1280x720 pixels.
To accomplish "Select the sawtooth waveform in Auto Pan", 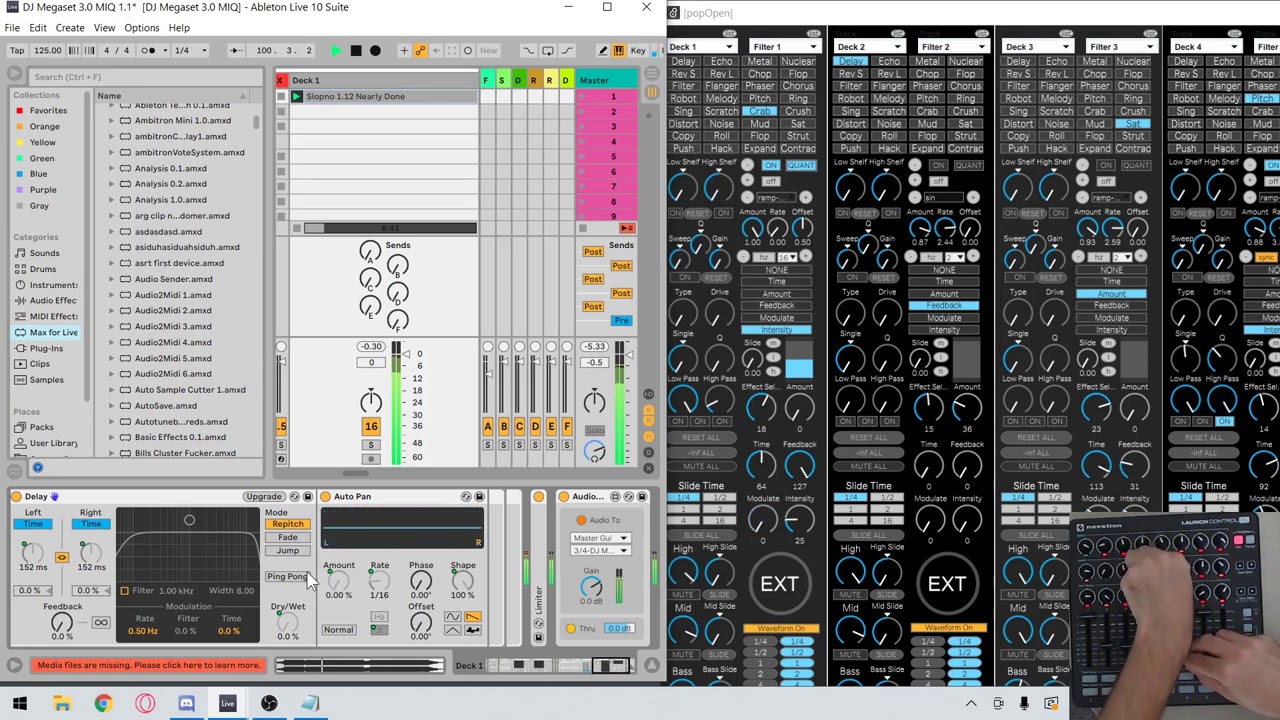I will pos(472,617).
